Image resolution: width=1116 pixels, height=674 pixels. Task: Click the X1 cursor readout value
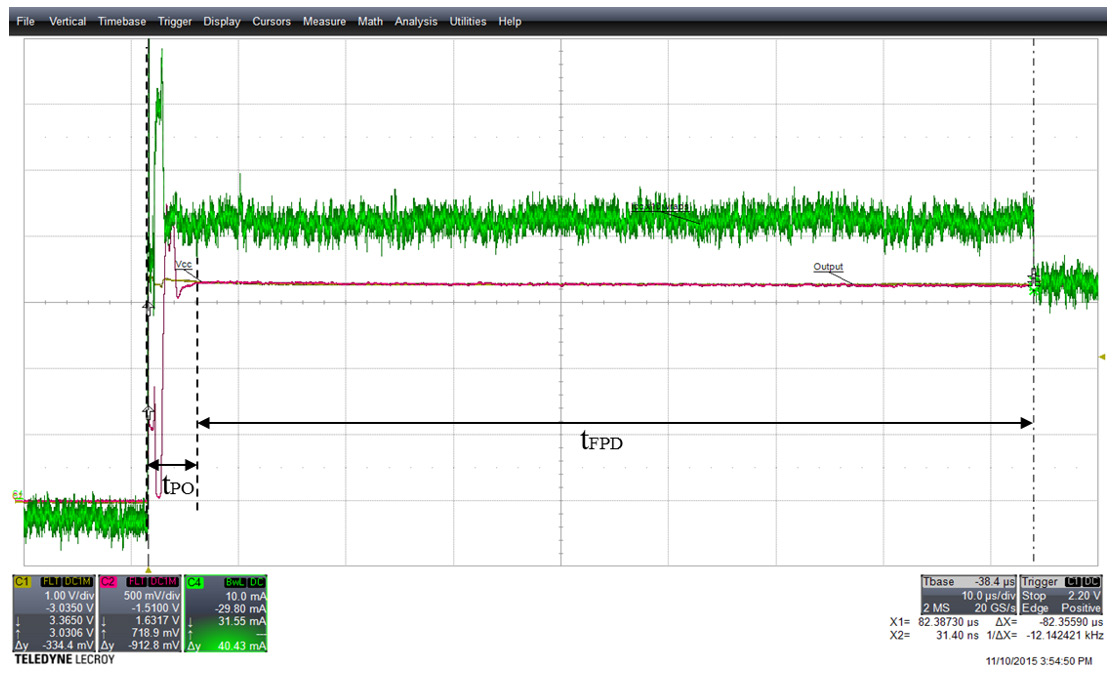[x=950, y=621]
